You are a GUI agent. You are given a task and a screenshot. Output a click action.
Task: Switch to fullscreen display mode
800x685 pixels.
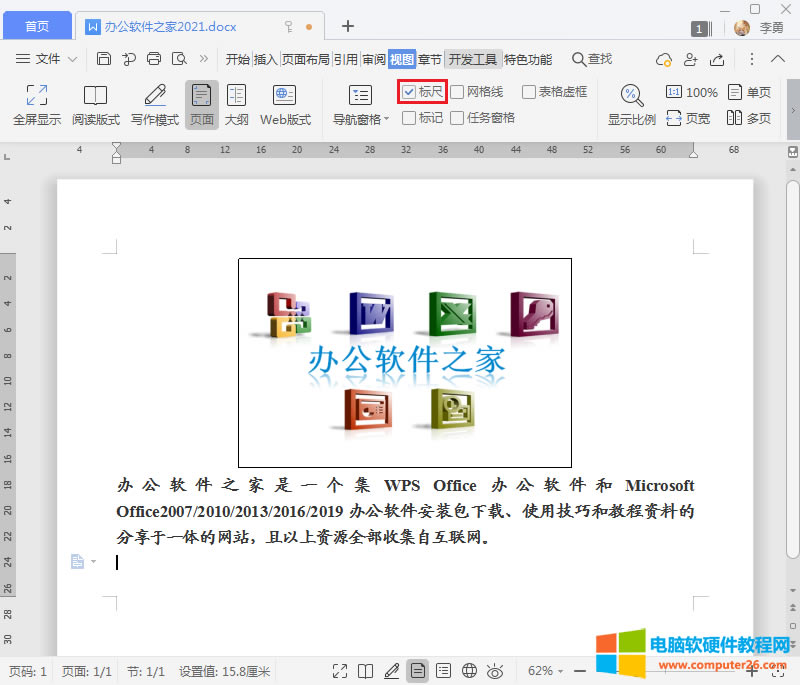click(35, 104)
